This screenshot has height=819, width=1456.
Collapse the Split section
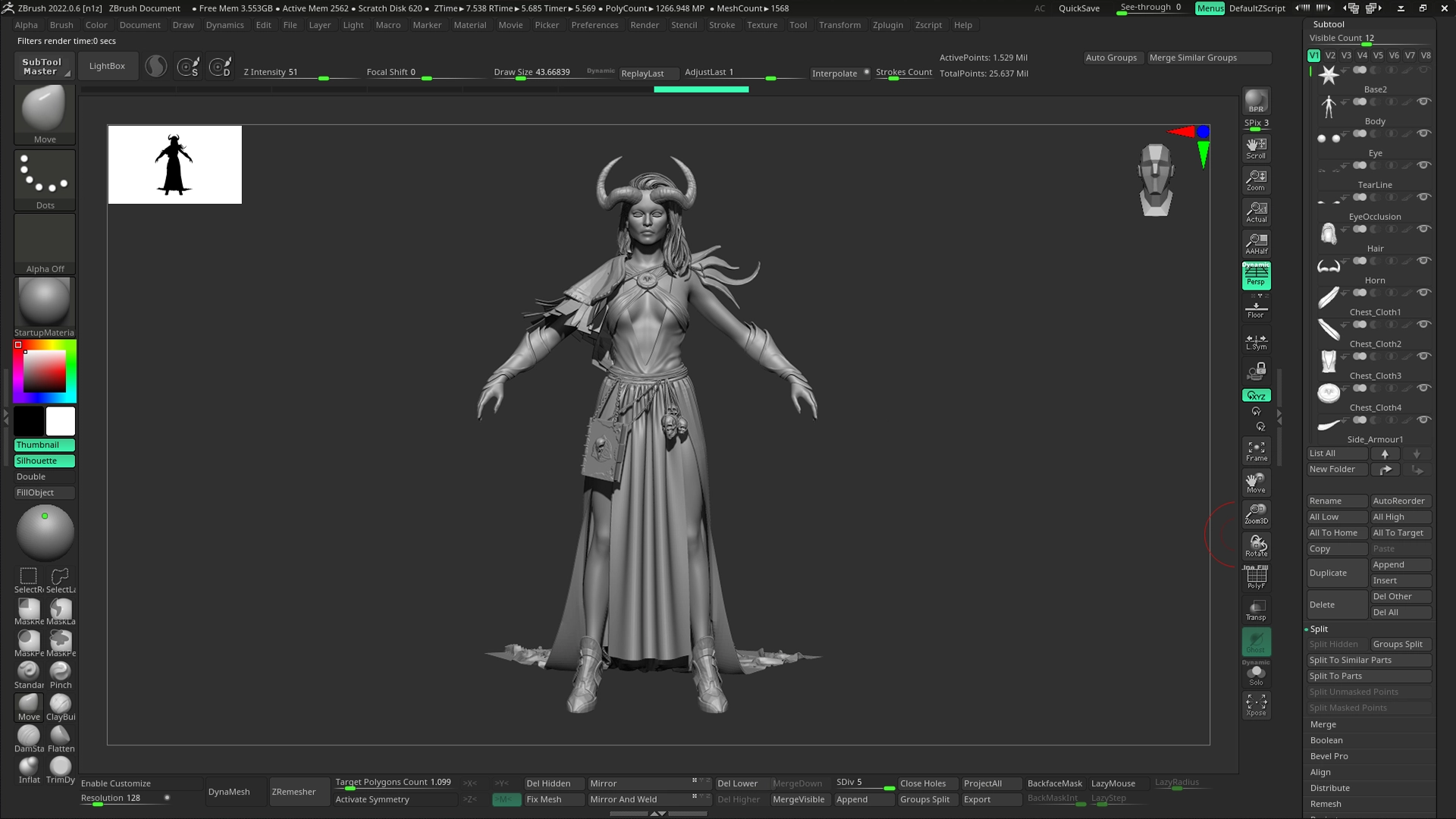(x=1319, y=629)
